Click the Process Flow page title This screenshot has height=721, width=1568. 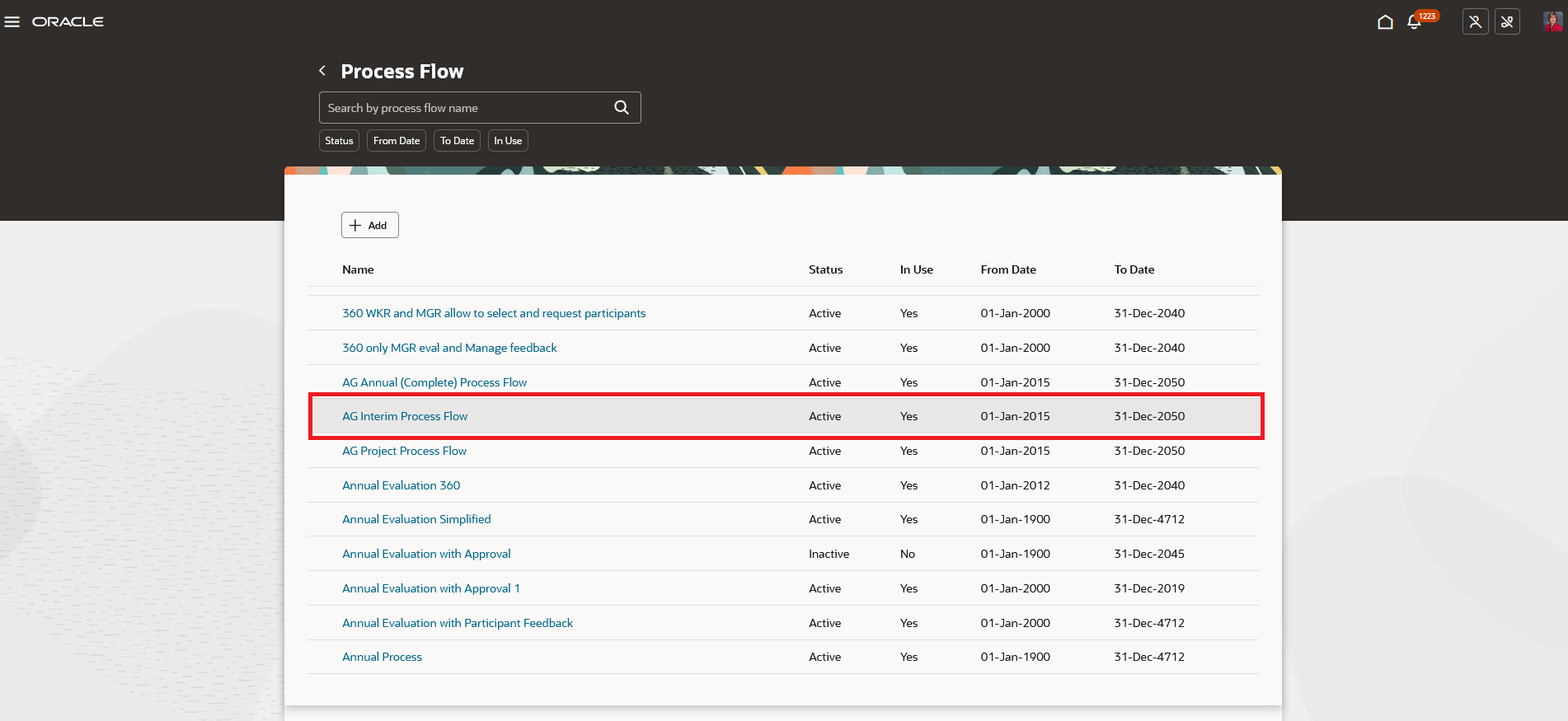click(402, 72)
